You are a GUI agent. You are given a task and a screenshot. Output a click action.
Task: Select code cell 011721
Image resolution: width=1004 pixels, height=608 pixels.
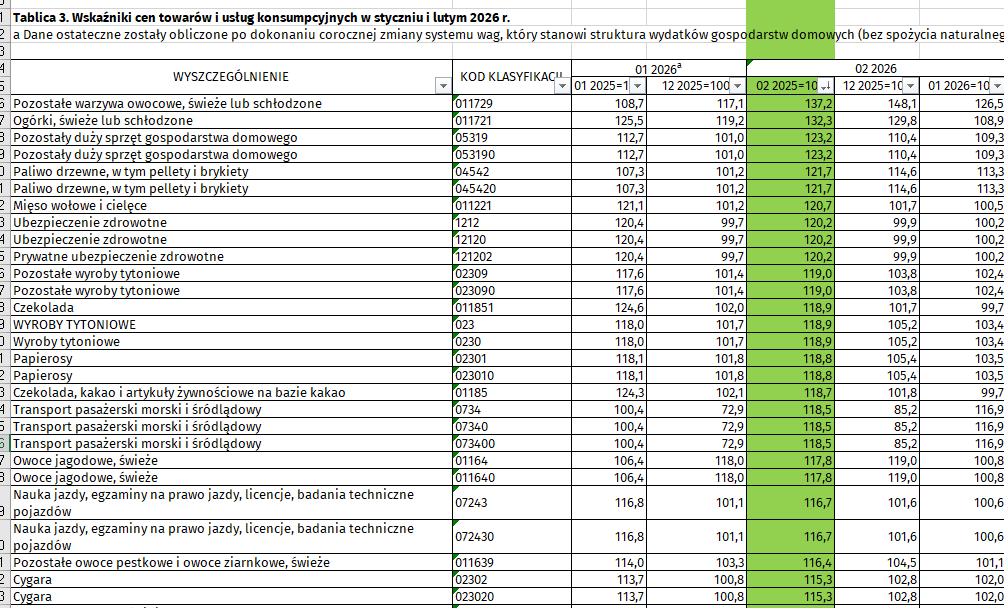(x=512, y=120)
